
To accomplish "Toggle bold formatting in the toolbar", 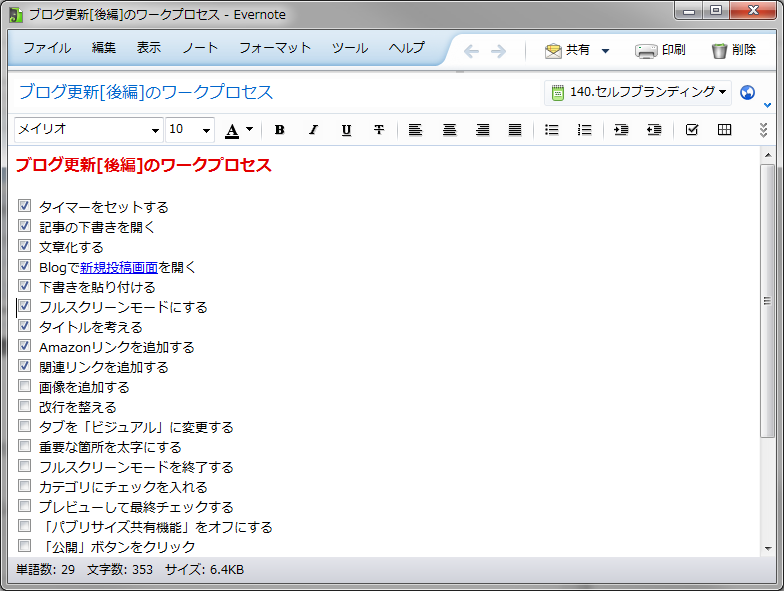I will [x=279, y=130].
